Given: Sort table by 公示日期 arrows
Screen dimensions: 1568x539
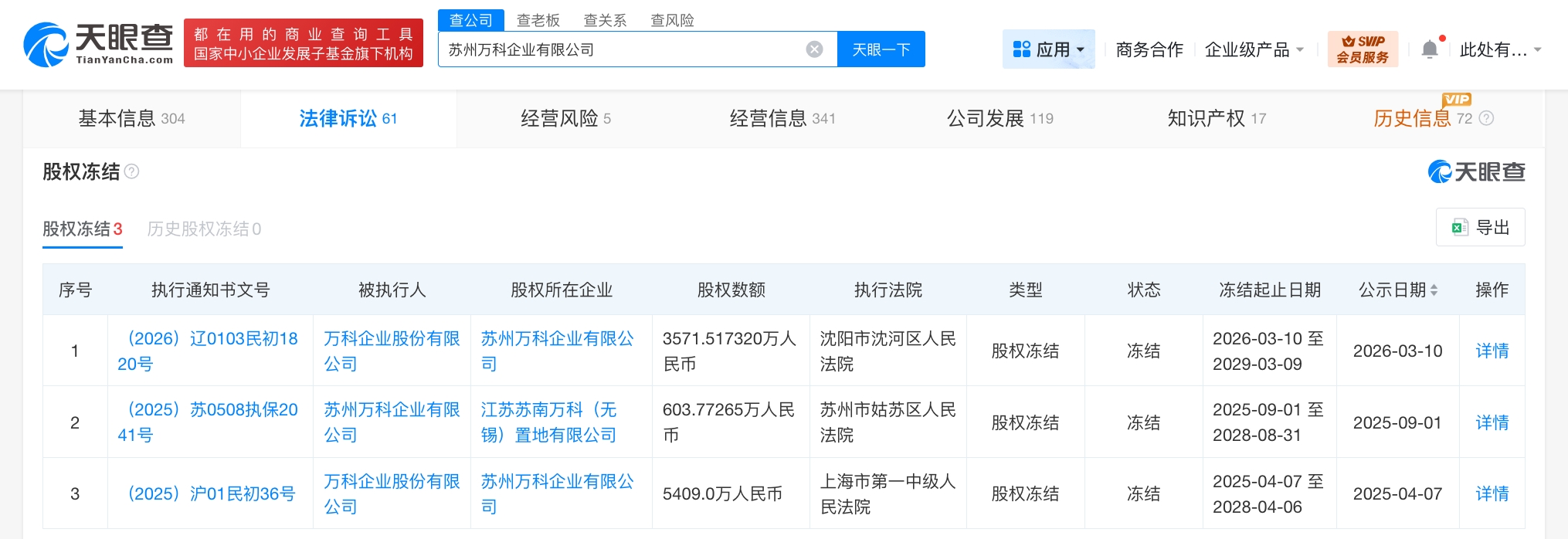Looking at the screenshot, I should click(1434, 290).
